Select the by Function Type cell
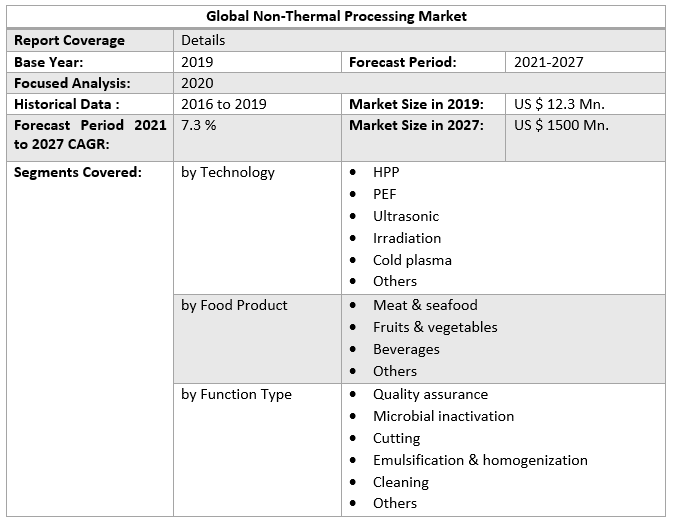Screen dimensions: 674x525 coord(236,394)
